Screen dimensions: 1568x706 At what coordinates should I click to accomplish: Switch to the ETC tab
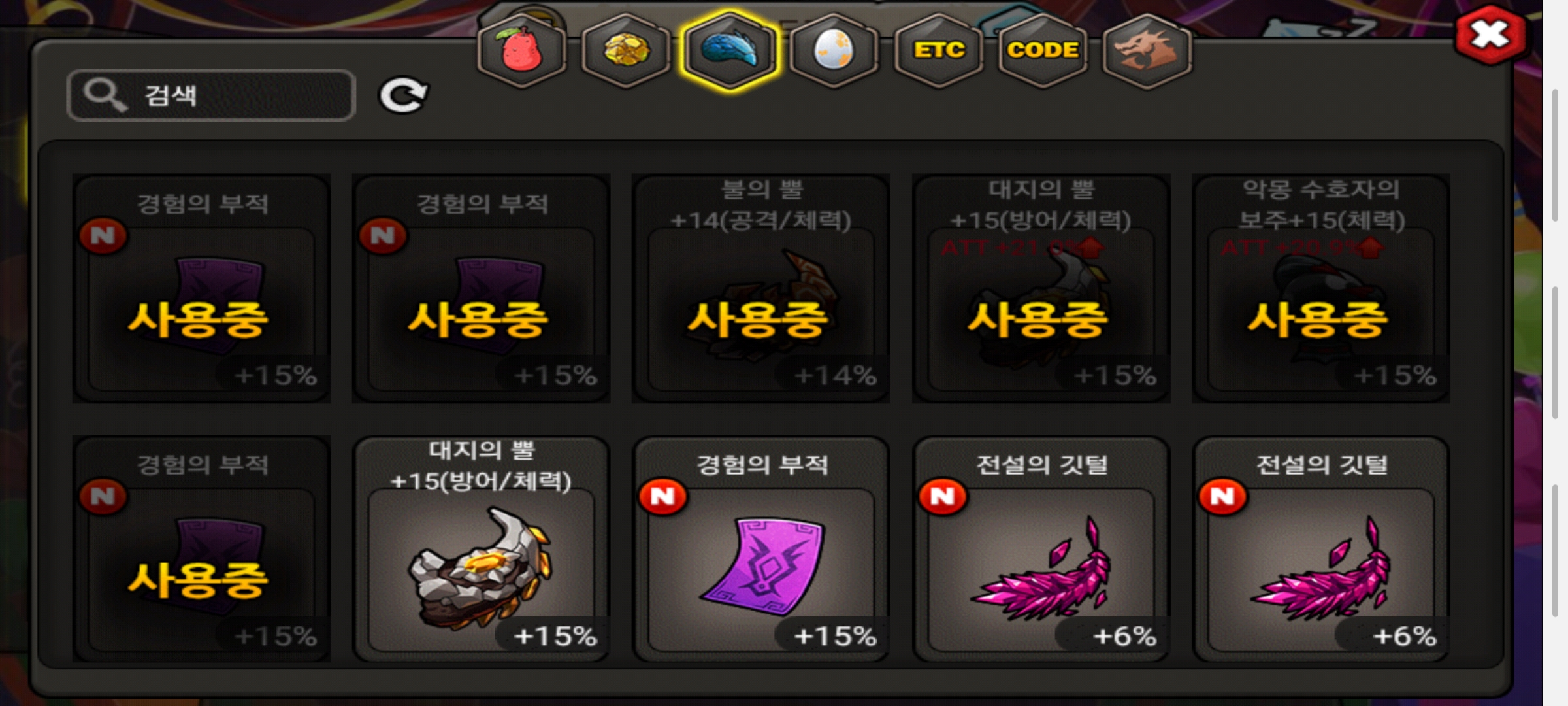938,50
